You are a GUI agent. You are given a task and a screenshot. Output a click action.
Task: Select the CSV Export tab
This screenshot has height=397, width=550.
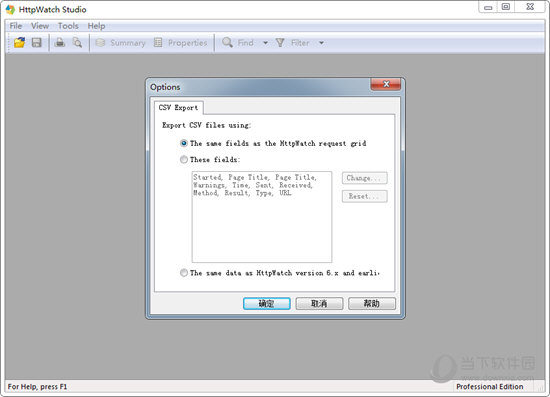coord(179,108)
